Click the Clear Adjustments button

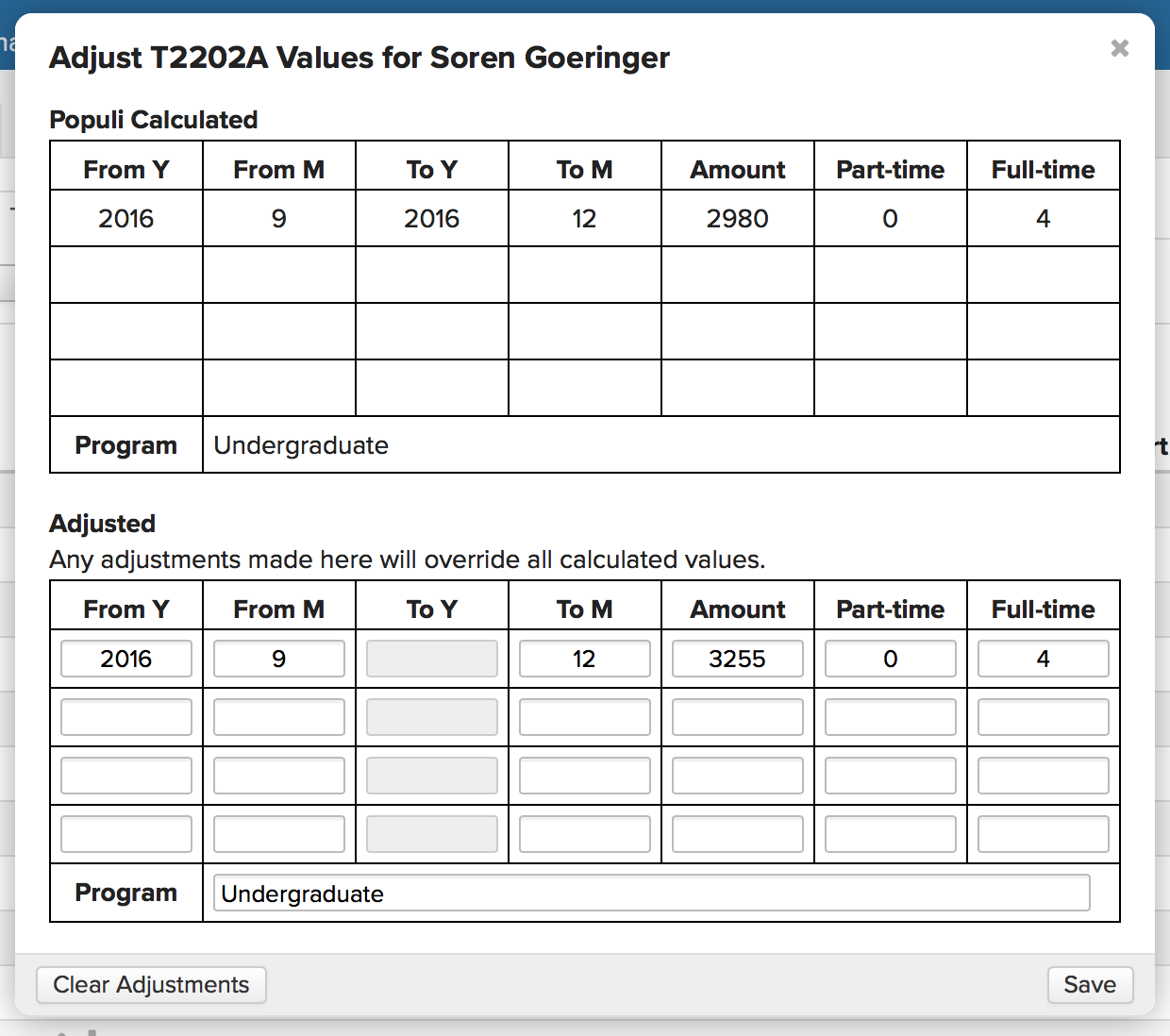pos(151,985)
